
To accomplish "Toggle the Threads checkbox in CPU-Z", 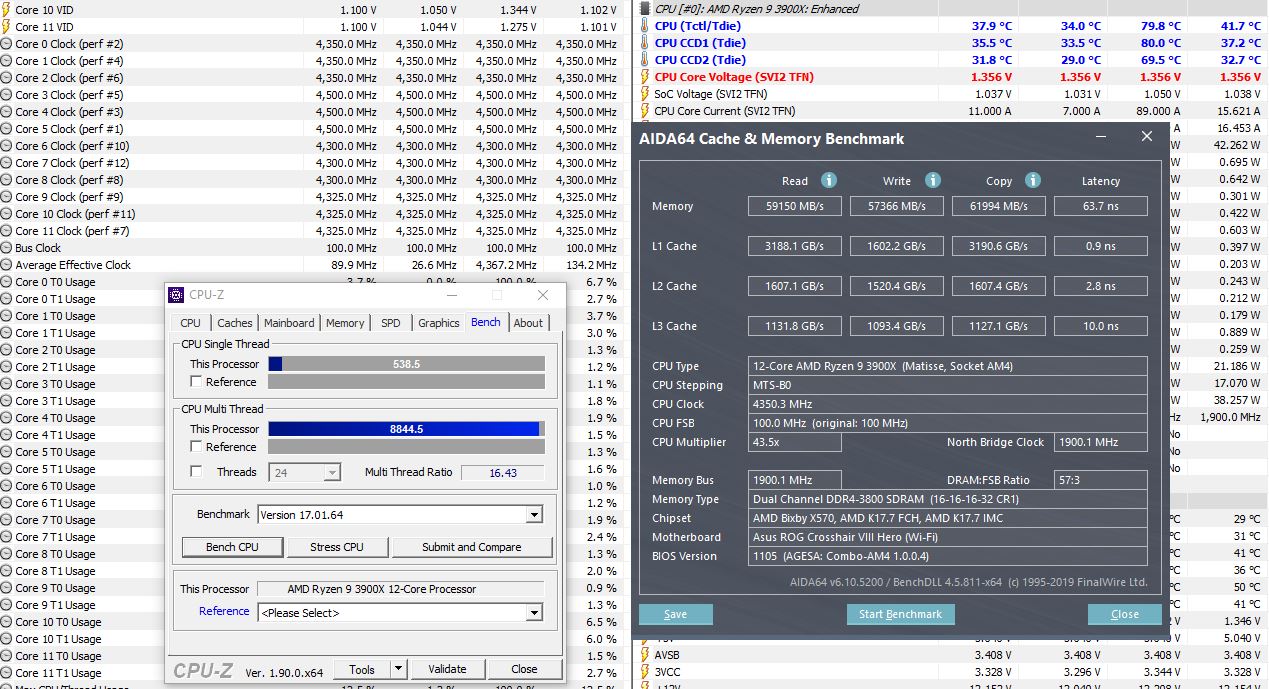I will click(x=196, y=472).
